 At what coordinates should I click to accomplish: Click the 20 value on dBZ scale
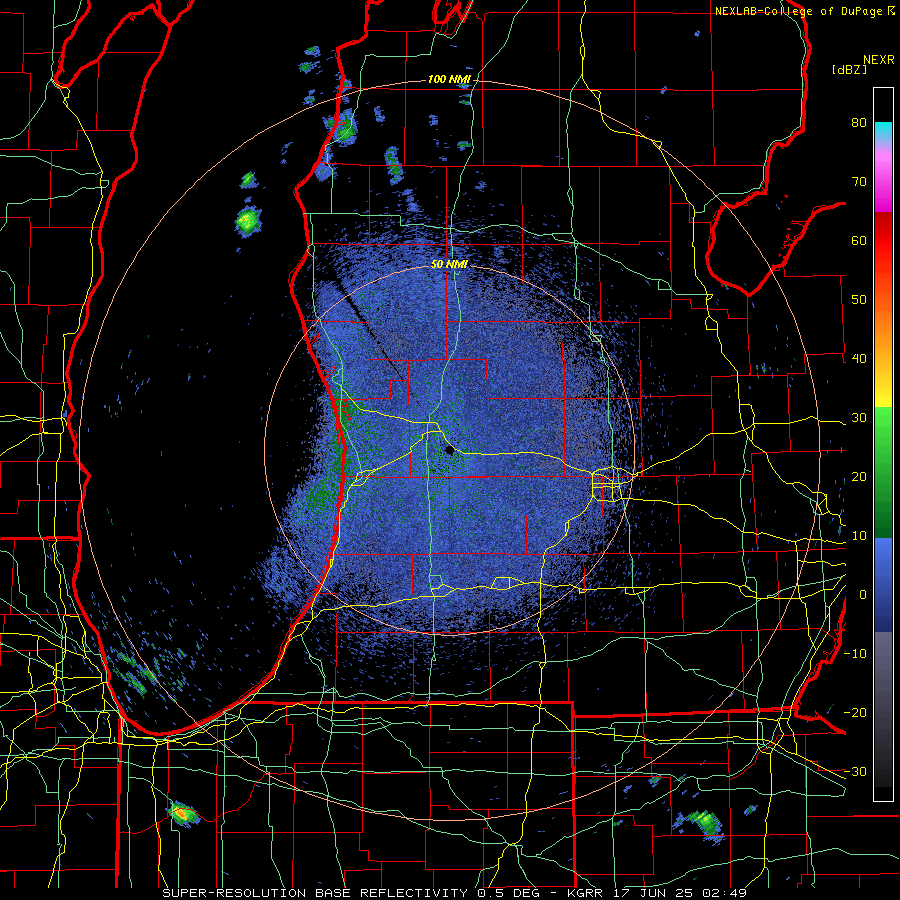click(859, 476)
